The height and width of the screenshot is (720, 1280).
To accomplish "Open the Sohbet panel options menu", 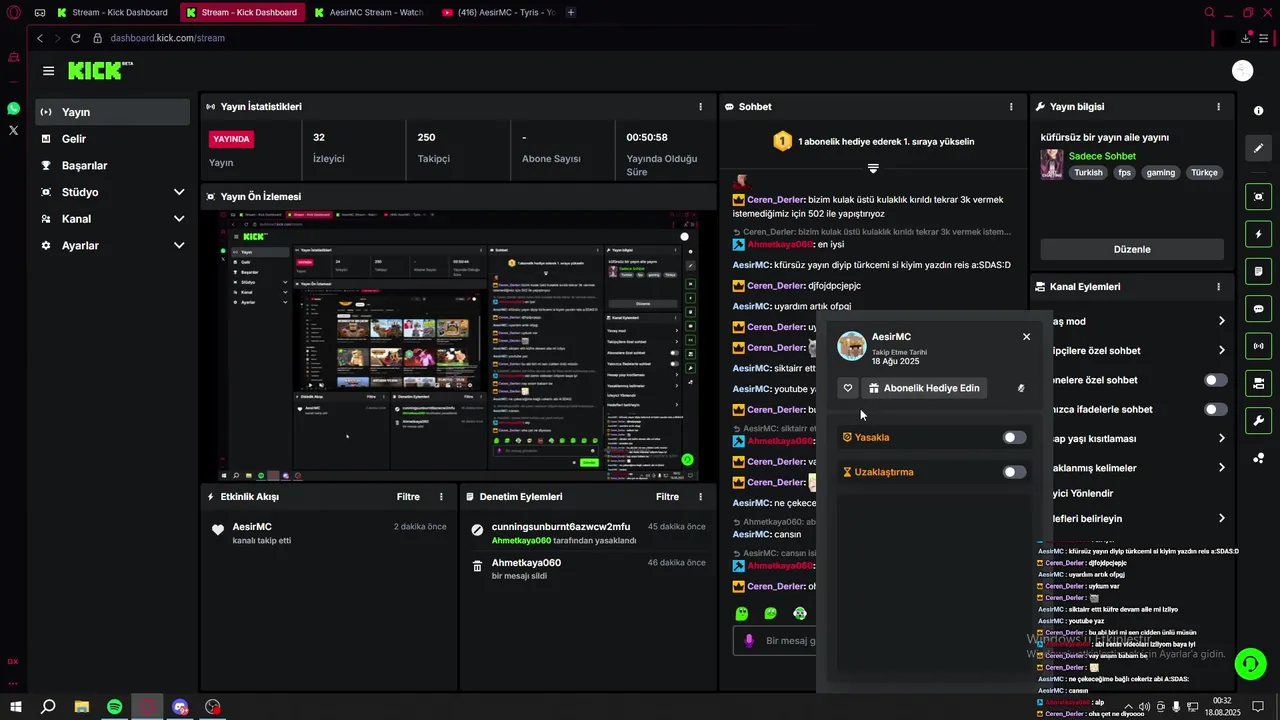I will coord(1011,106).
